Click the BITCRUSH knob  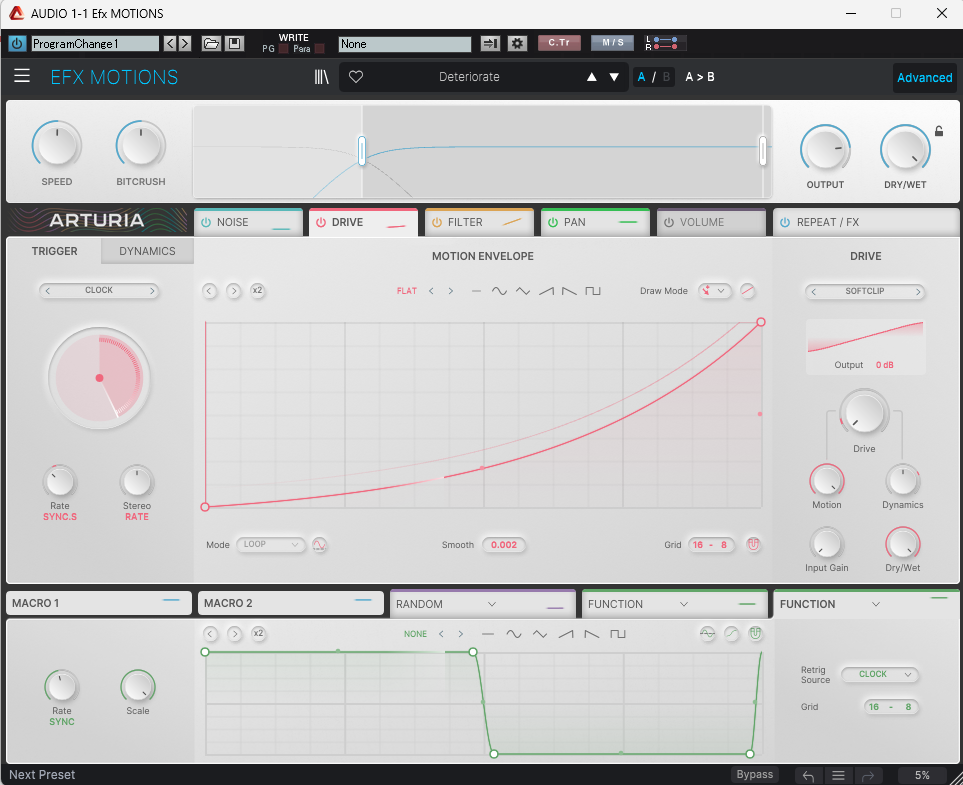[141, 145]
